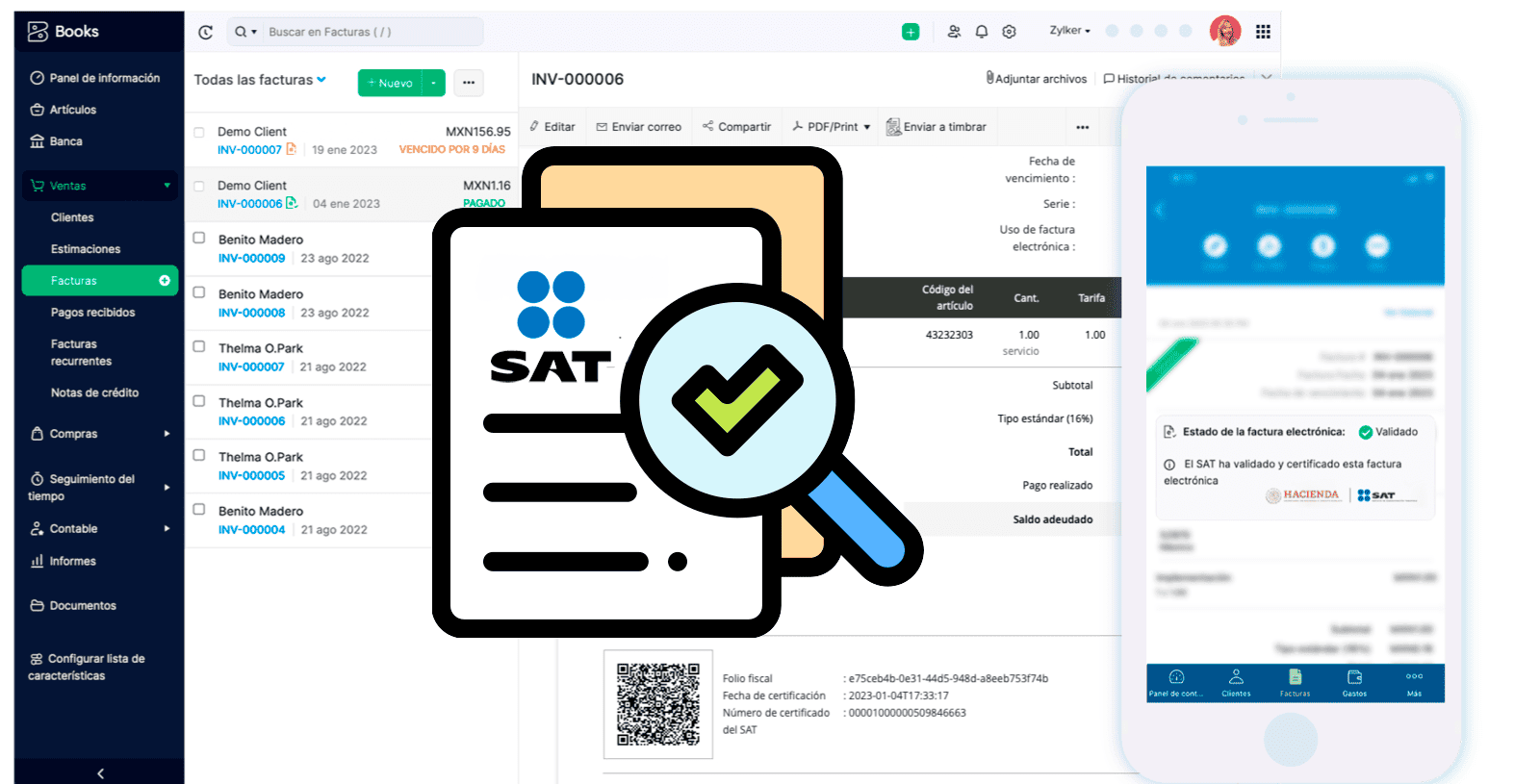Image resolution: width=1540 pixels, height=784 pixels.
Task: Check Thelma O.Park INV-000006 21 ago row
Action: (x=199, y=401)
